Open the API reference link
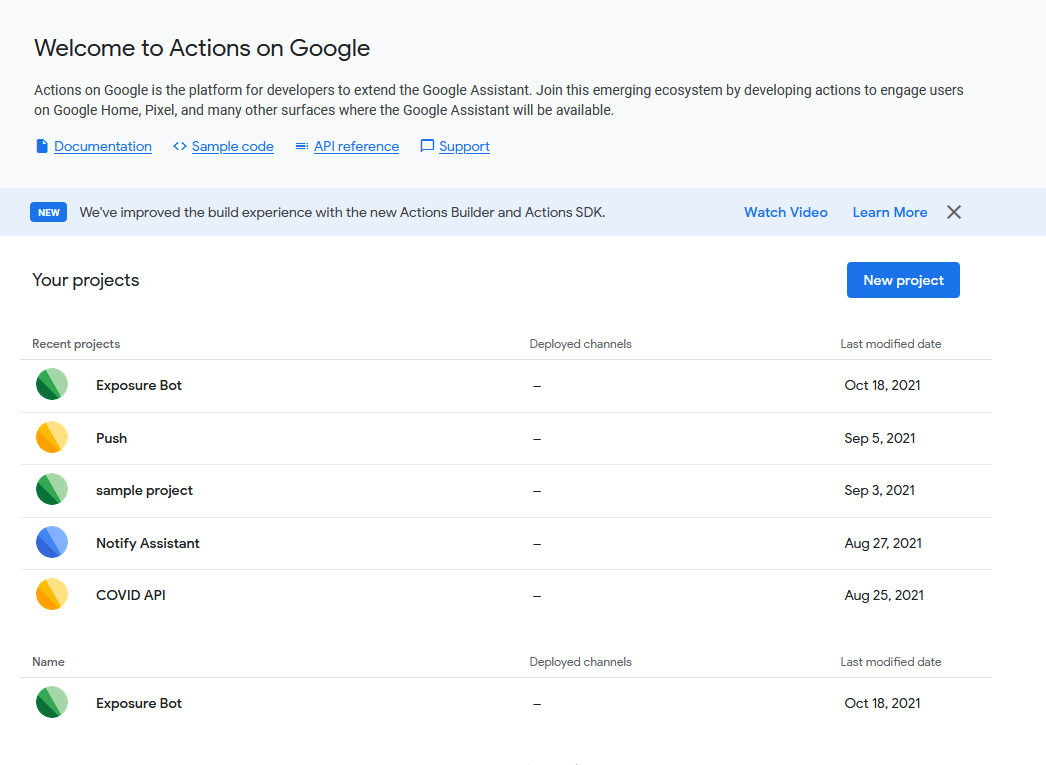This screenshot has height=765, width=1046. [x=356, y=146]
